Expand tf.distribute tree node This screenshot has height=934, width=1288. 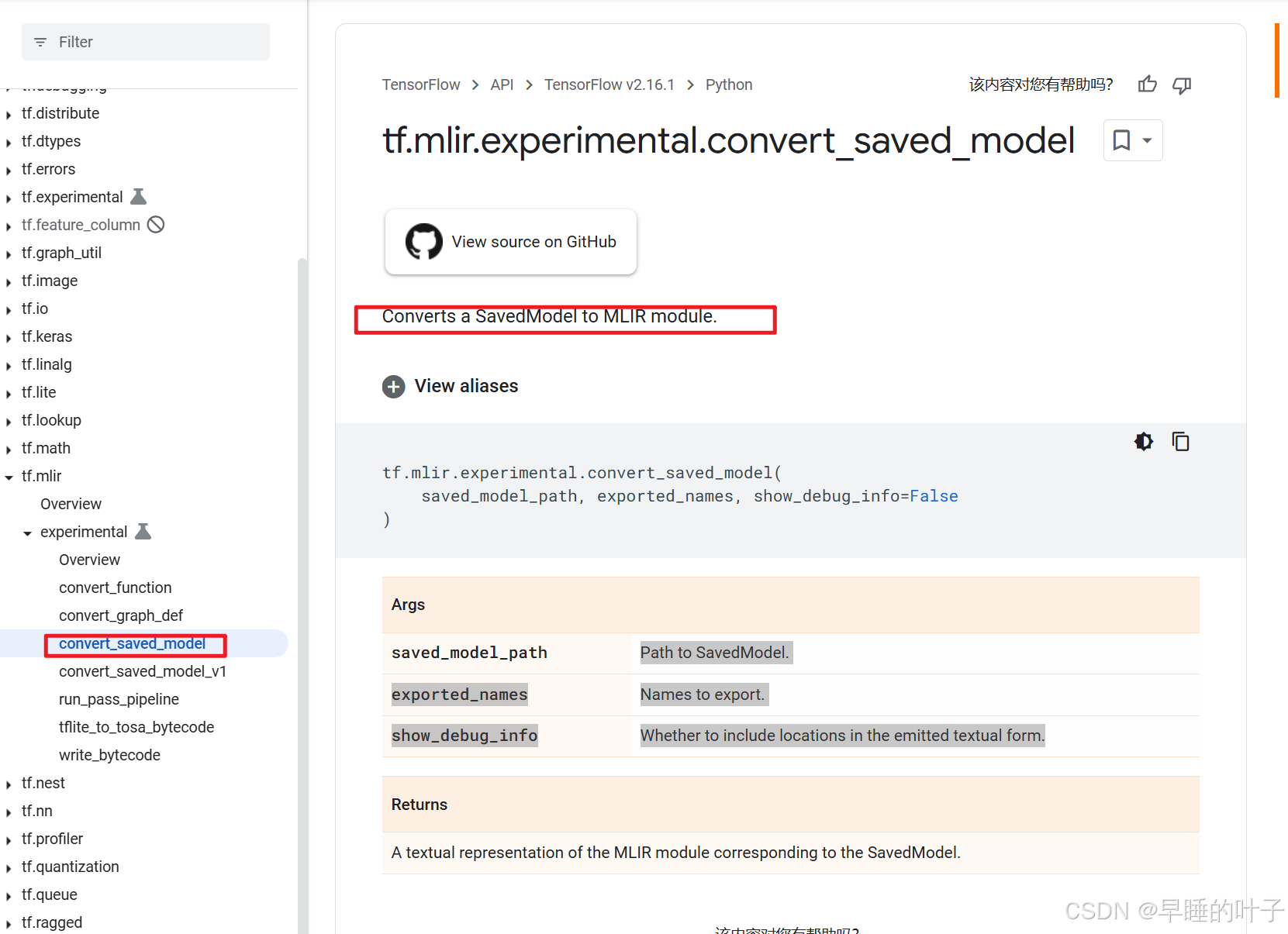[9, 115]
